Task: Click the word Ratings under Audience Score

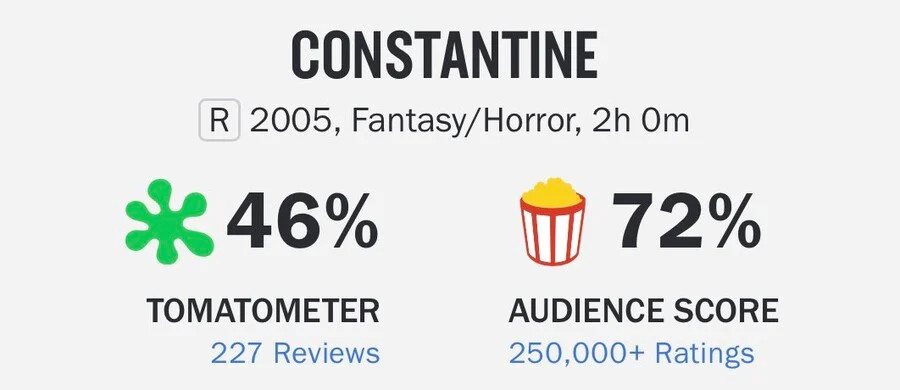Action: tap(705, 354)
